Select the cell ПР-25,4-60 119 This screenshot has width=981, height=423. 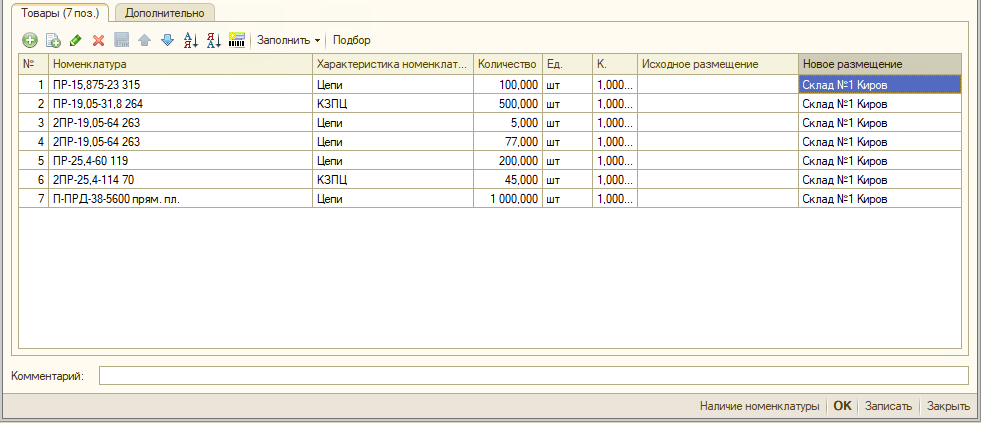pyautogui.click(x=181, y=161)
